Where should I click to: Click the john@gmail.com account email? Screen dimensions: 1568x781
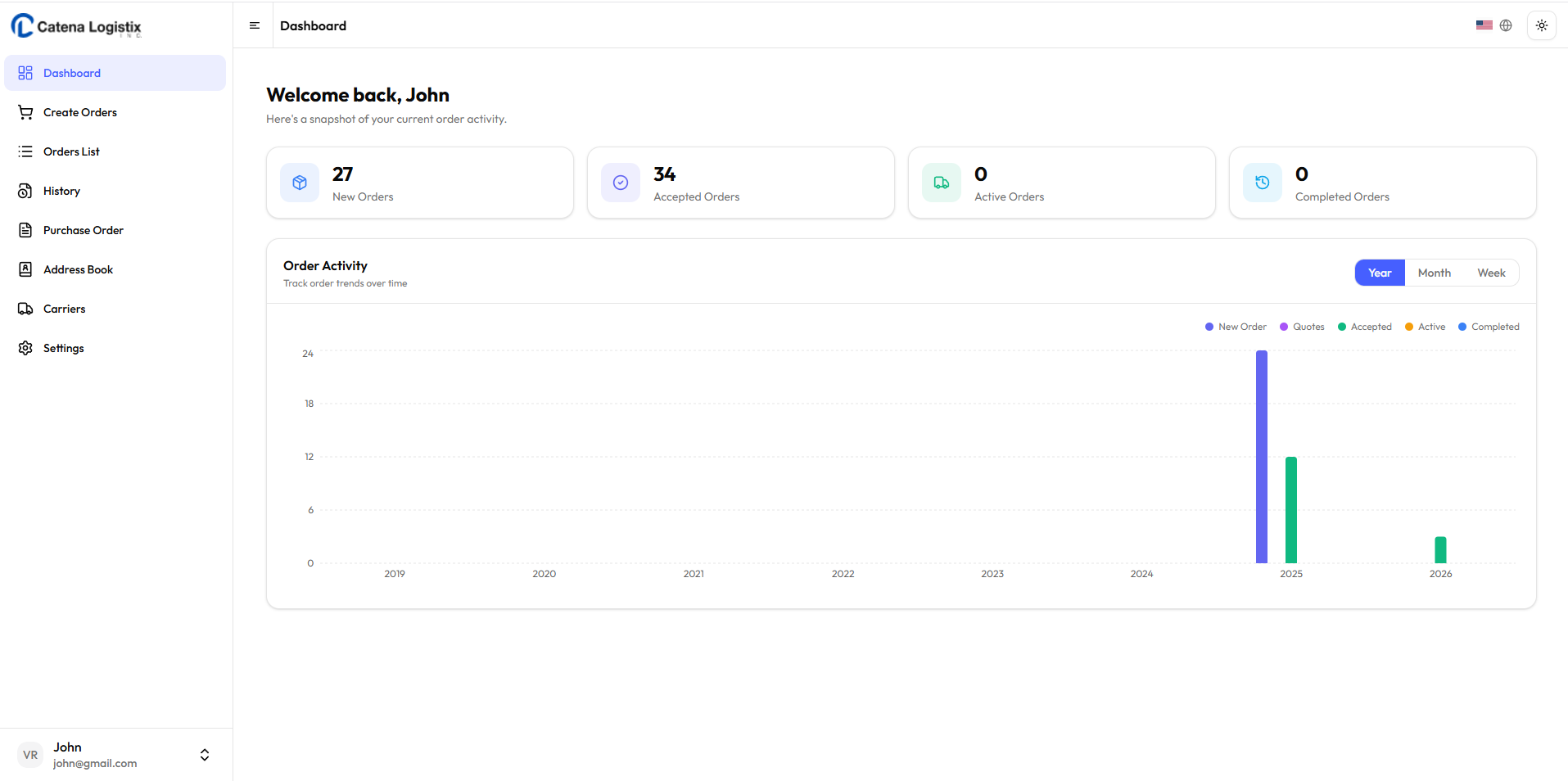point(95,763)
